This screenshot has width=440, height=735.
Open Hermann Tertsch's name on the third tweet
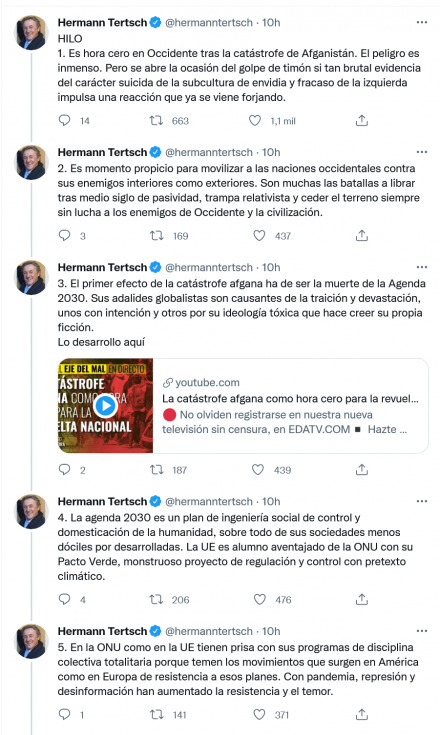[102, 267]
